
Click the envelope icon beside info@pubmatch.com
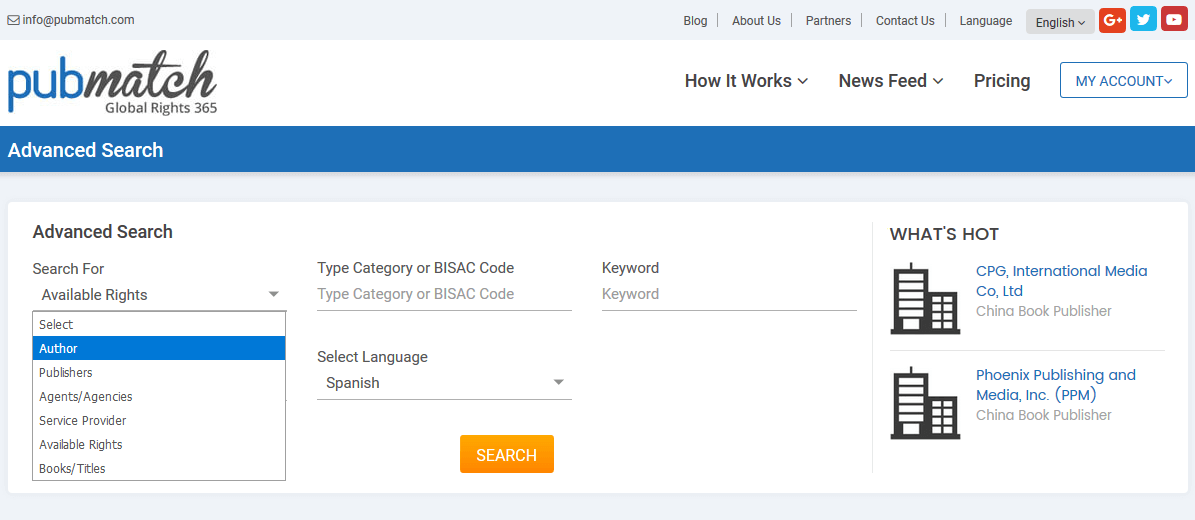(14, 21)
